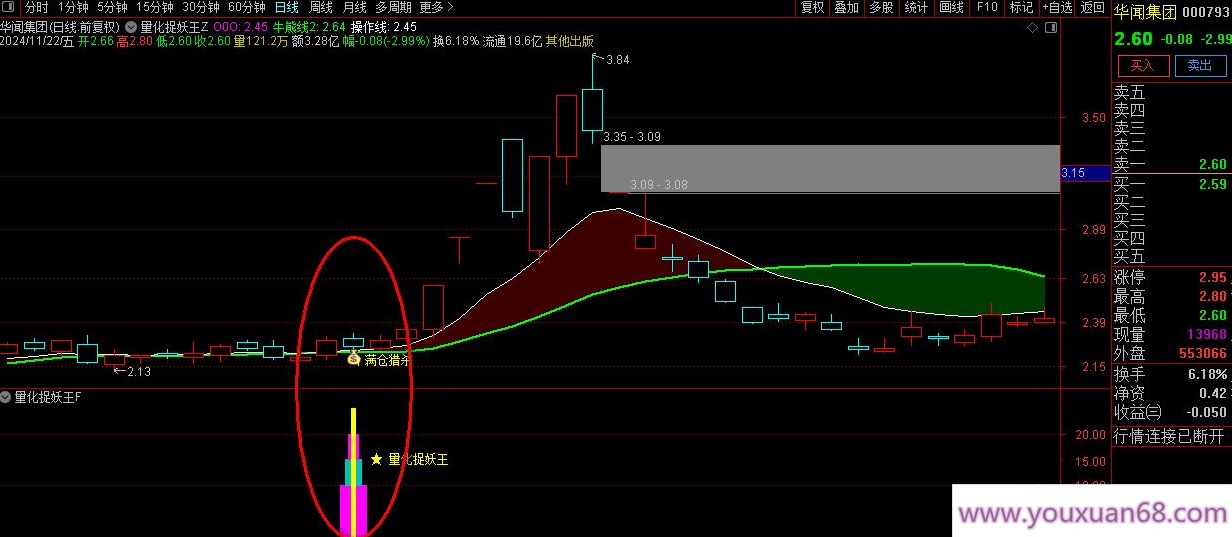Click the diamond icon above the chart
This screenshot has width=1232, height=537.
click(x=1032, y=28)
